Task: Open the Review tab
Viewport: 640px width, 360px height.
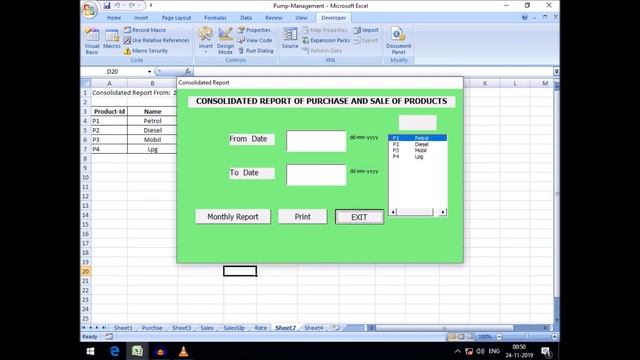Action: [x=273, y=18]
